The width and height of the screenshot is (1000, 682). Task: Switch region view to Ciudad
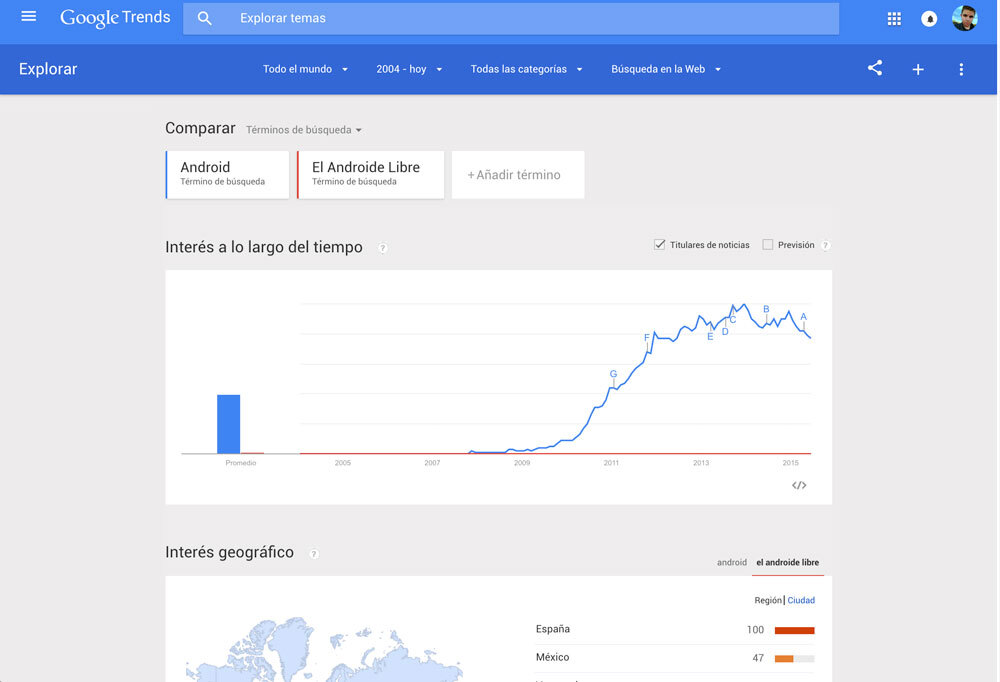pos(801,601)
